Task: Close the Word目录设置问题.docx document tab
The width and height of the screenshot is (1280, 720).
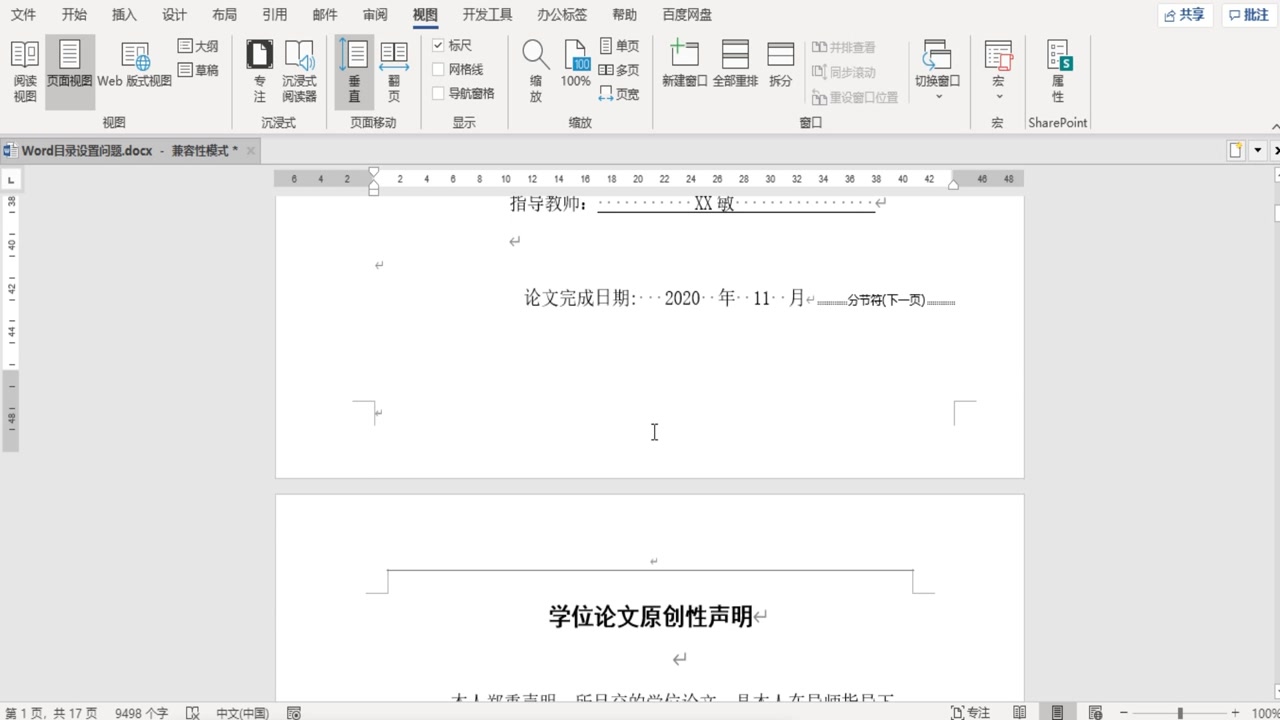Action: tap(251, 151)
